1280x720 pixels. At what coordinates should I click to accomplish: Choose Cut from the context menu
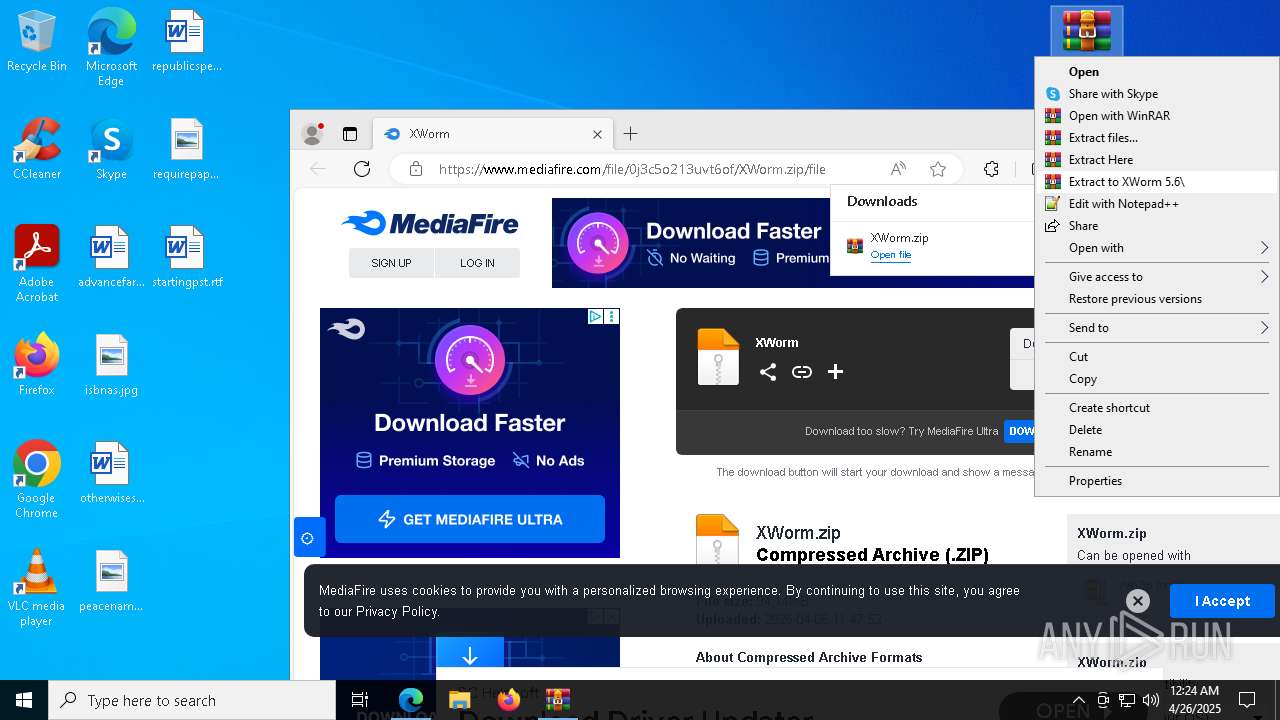click(x=1157, y=357)
